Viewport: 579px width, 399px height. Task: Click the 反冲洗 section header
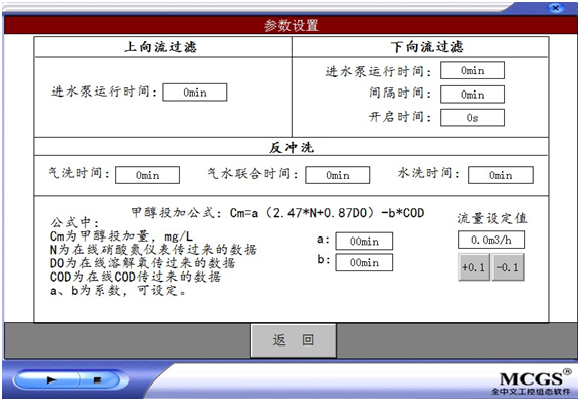coord(291,147)
